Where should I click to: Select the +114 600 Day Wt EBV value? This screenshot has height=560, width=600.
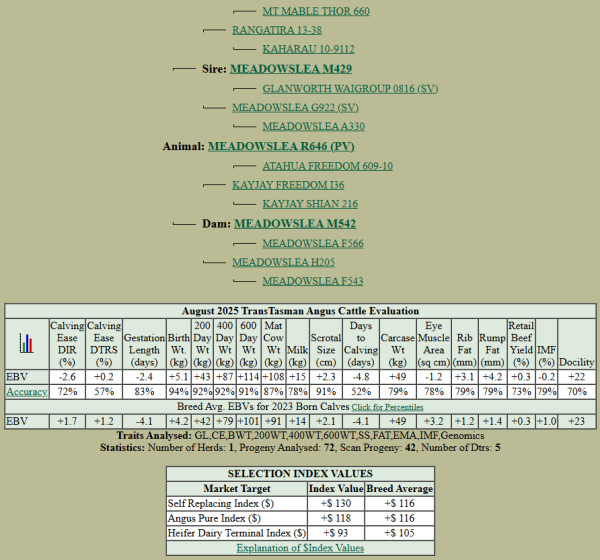coord(249,377)
